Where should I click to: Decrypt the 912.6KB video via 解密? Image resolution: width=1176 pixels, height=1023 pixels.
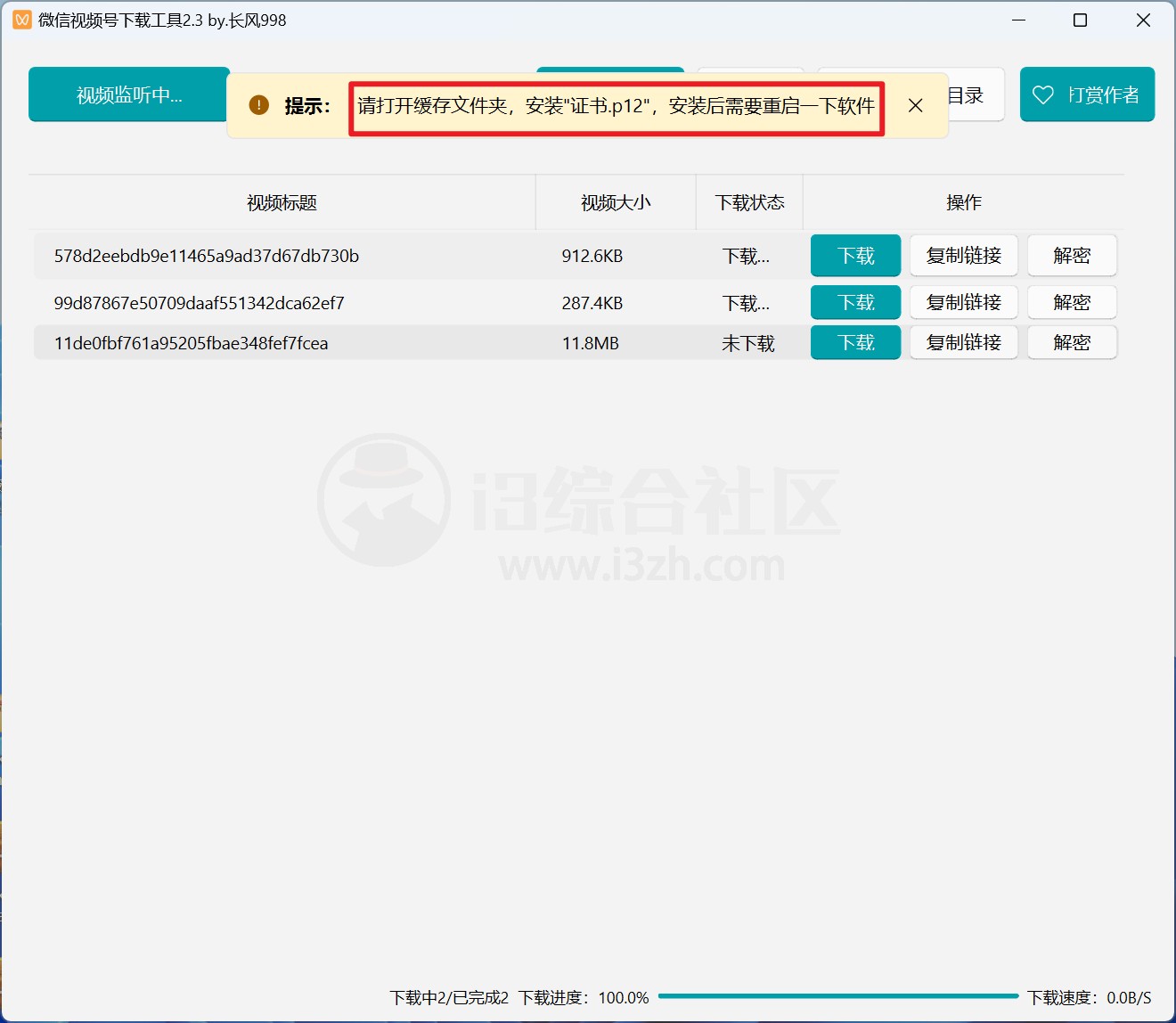(1071, 256)
